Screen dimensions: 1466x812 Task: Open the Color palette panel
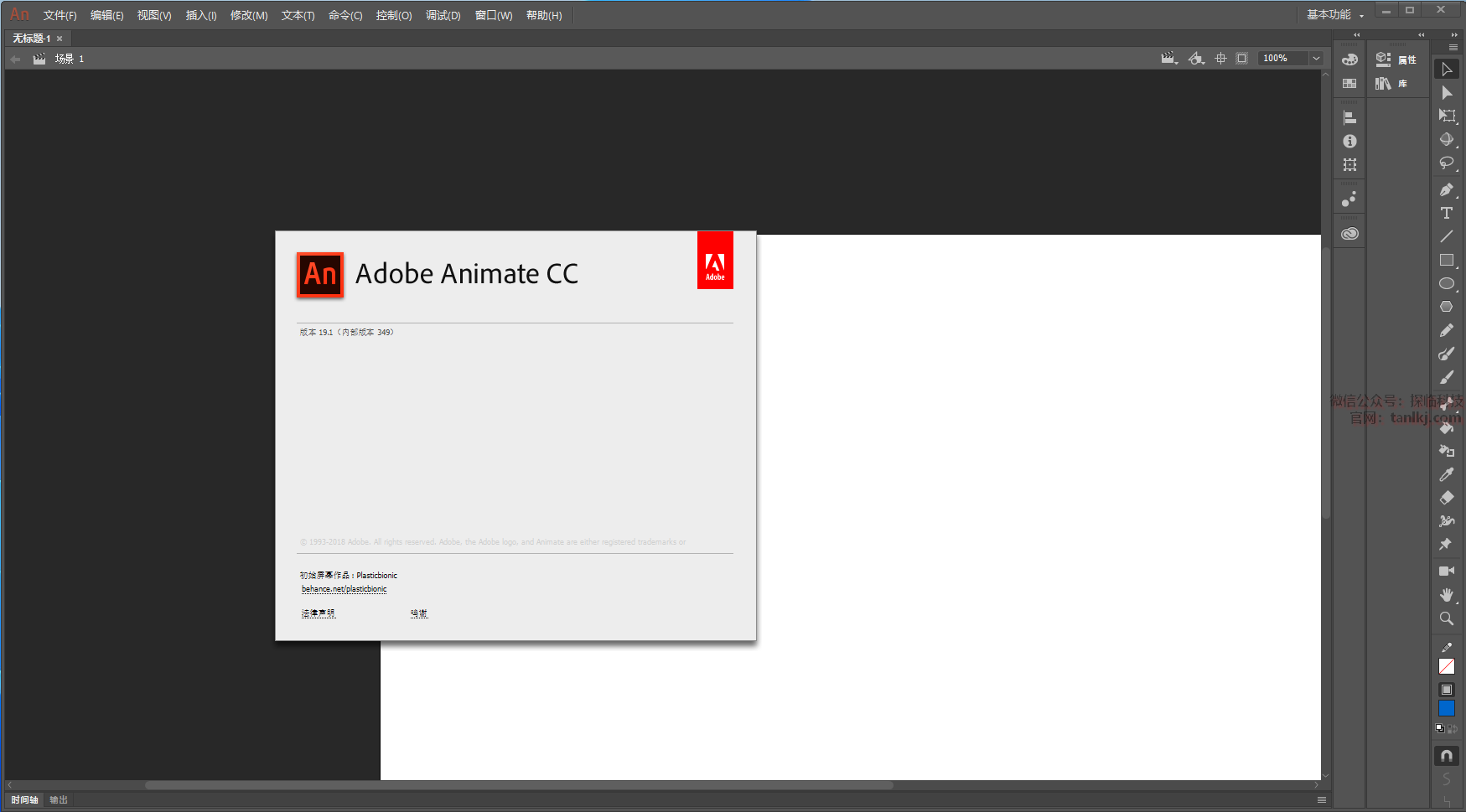point(1349,59)
